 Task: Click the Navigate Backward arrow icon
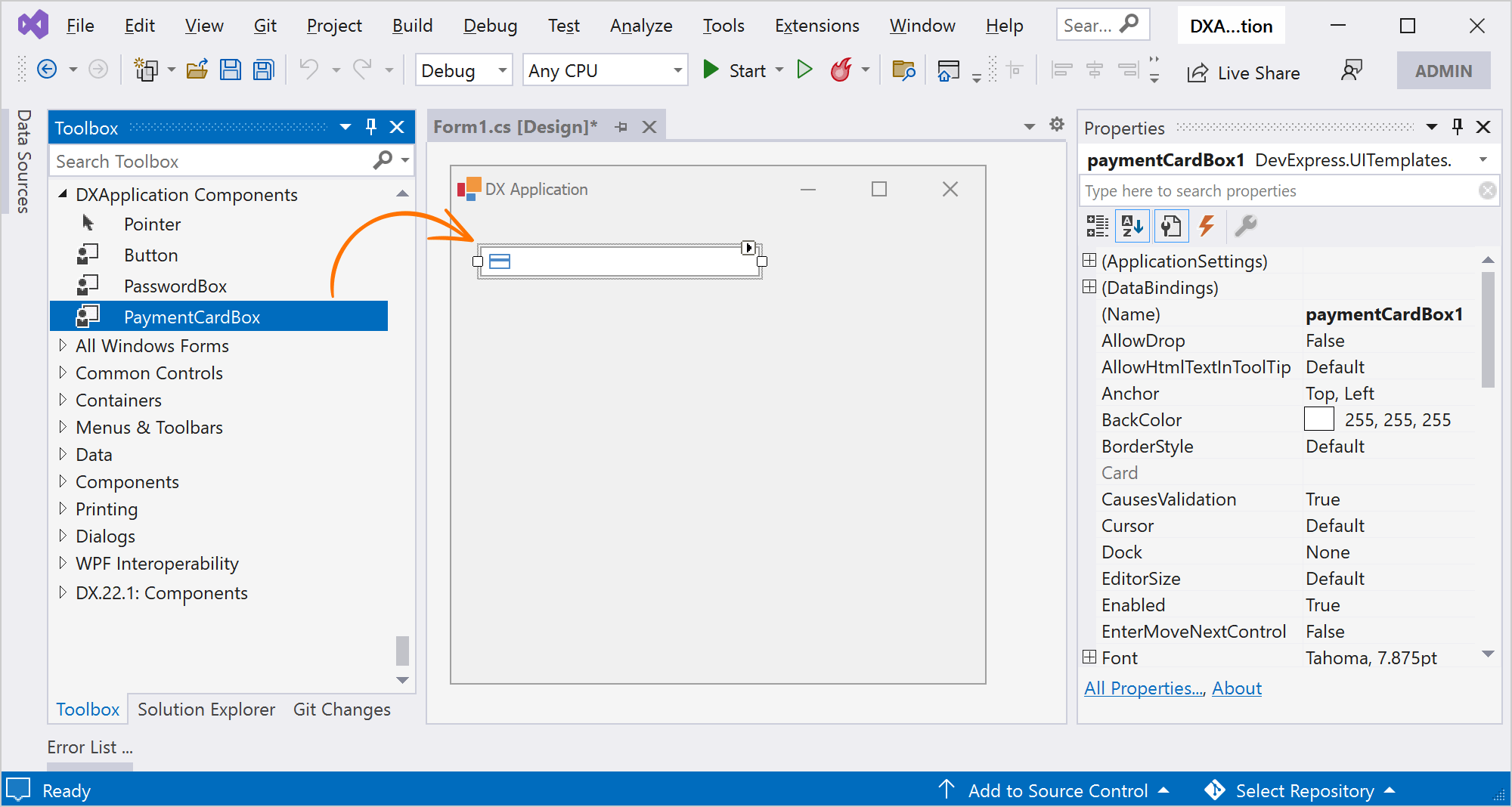point(47,70)
